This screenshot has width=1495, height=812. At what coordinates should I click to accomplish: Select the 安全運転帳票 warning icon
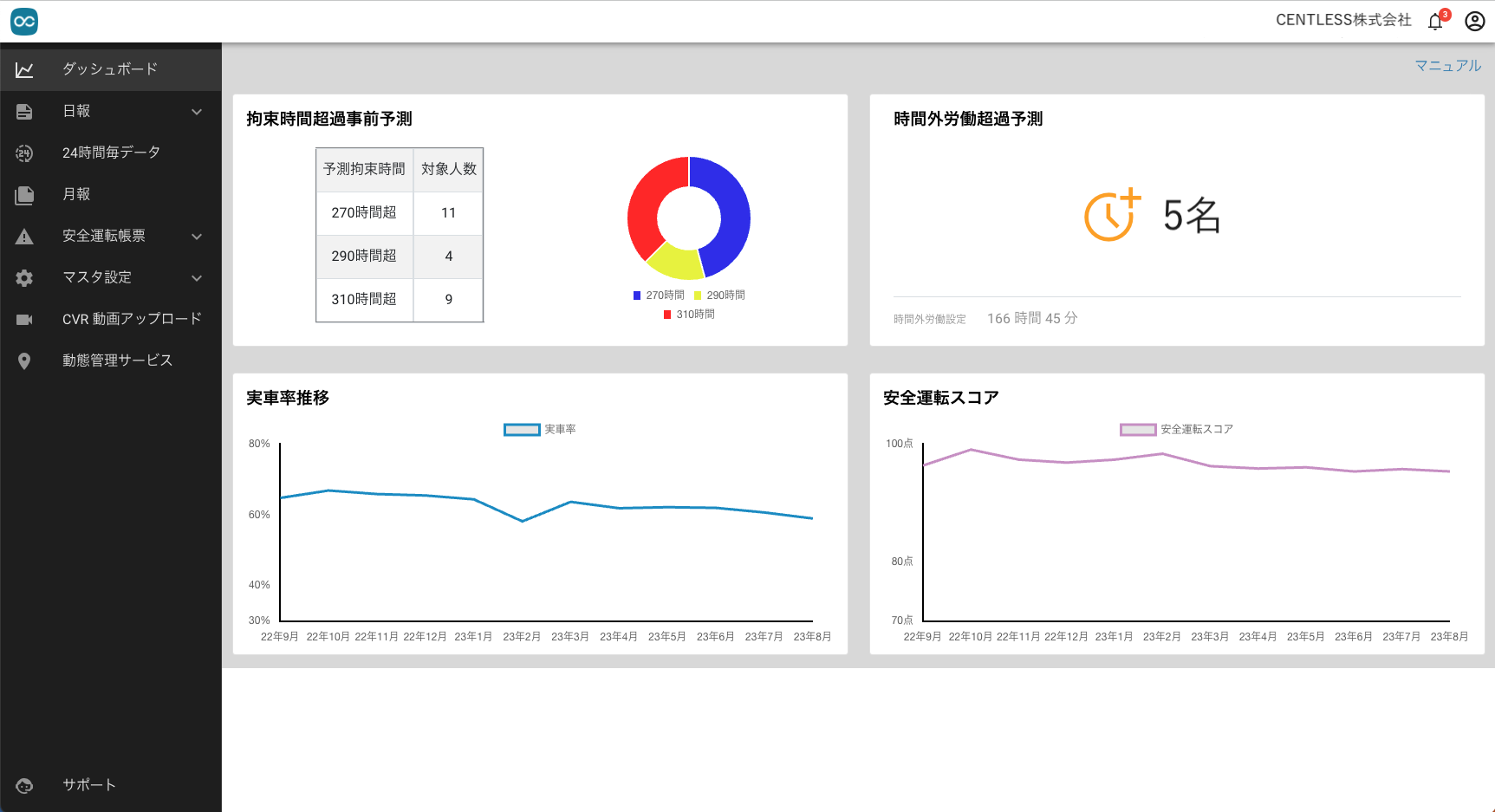click(24, 236)
